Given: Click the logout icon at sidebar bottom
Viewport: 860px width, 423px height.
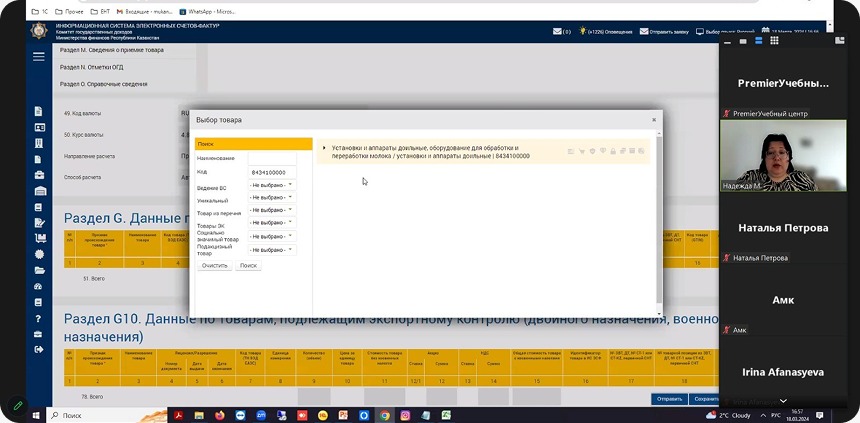Looking at the screenshot, I should coord(39,349).
